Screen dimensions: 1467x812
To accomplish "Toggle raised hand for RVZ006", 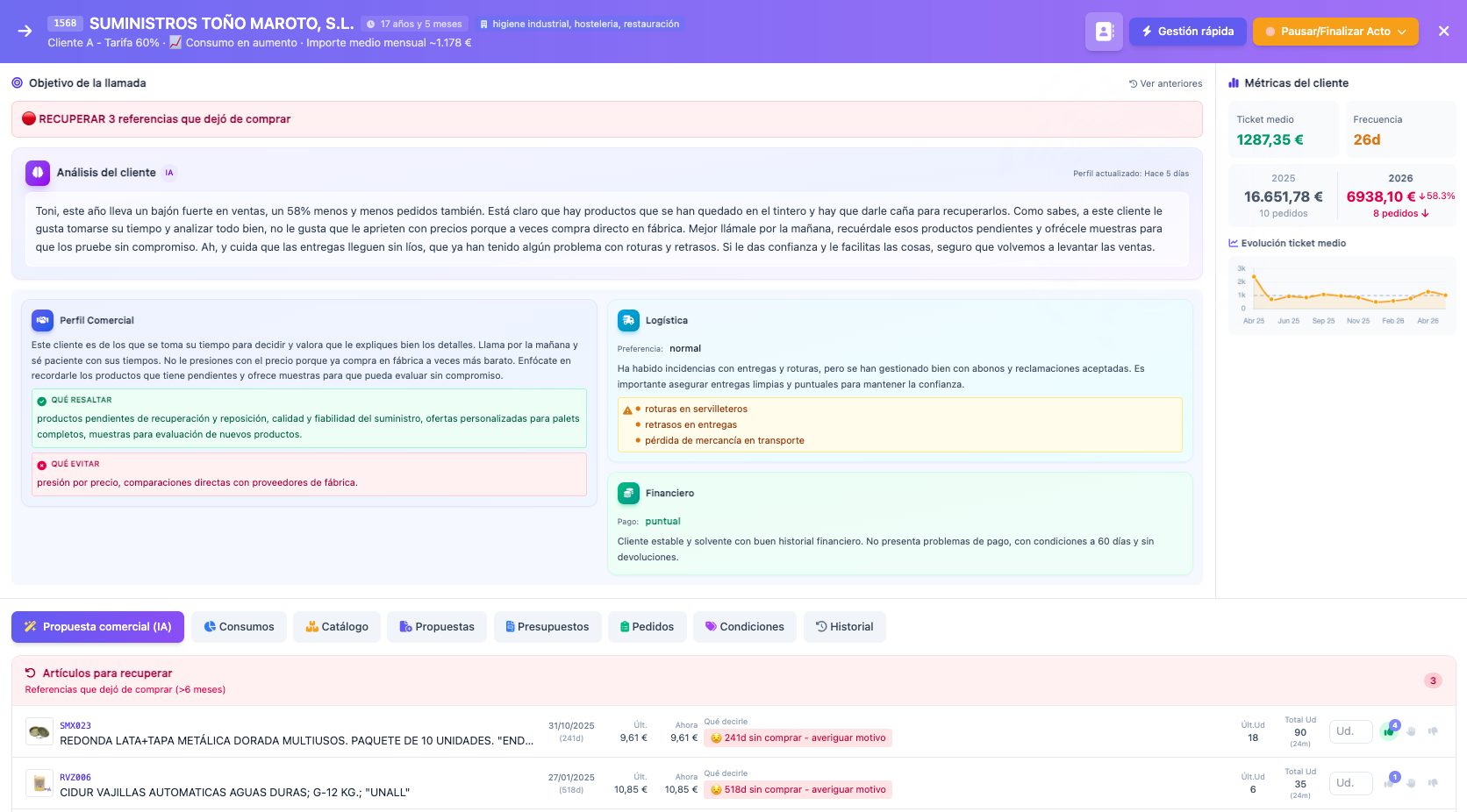I will (x=1412, y=783).
